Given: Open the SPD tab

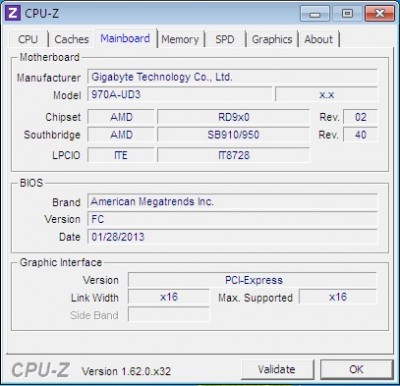Looking at the screenshot, I should click(x=225, y=39).
